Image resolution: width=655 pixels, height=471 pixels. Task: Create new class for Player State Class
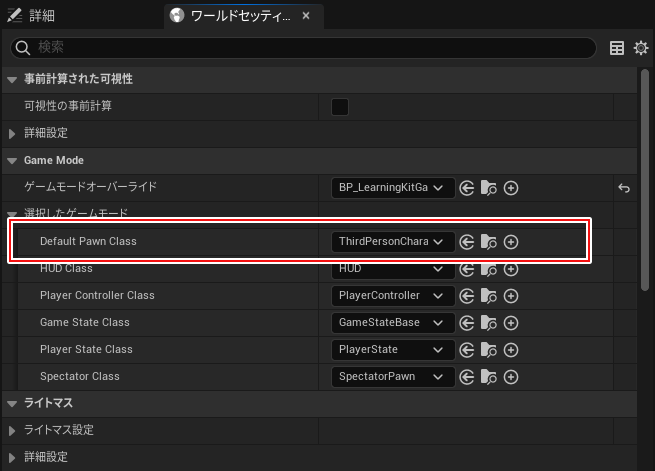point(511,350)
